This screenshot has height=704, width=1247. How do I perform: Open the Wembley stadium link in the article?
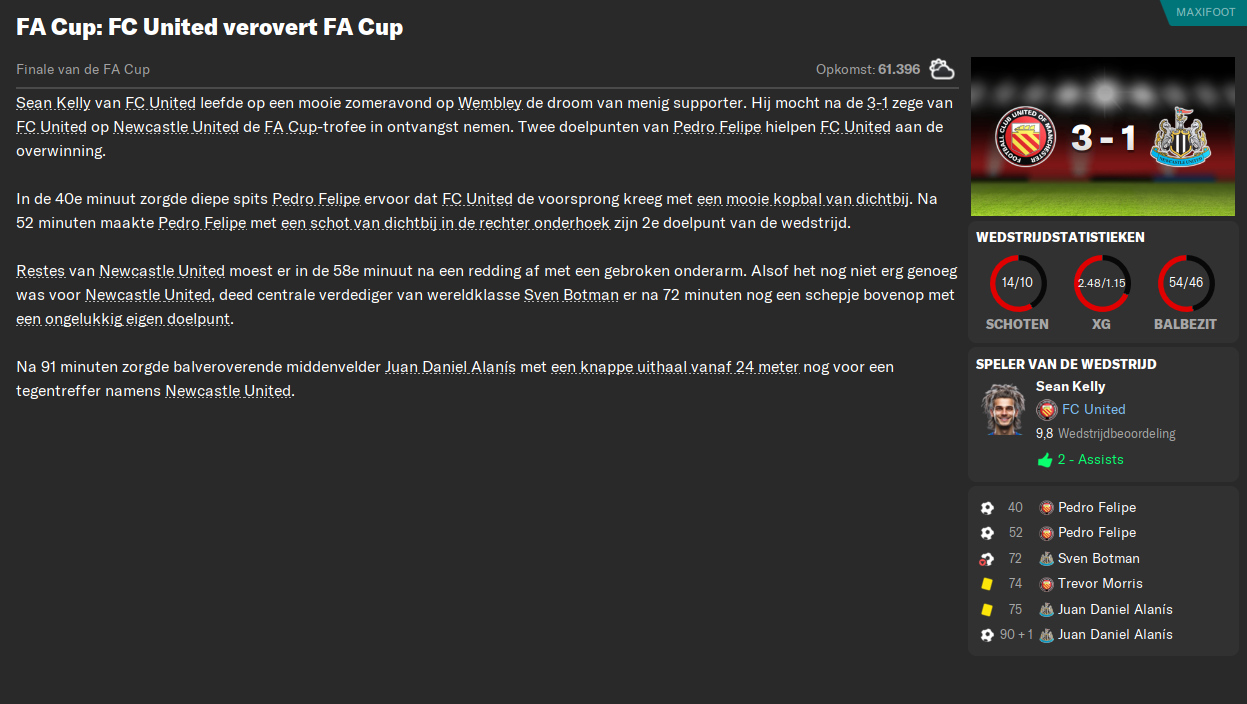pos(490,103)
